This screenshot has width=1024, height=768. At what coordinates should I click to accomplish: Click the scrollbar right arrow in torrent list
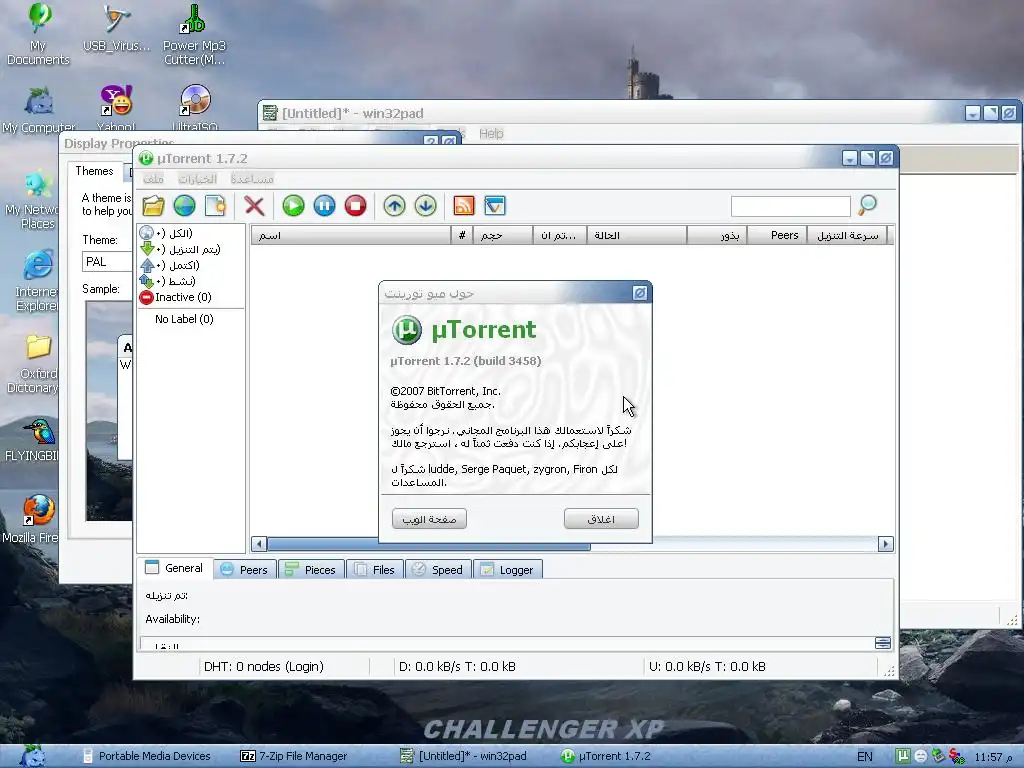coord(886,544)
